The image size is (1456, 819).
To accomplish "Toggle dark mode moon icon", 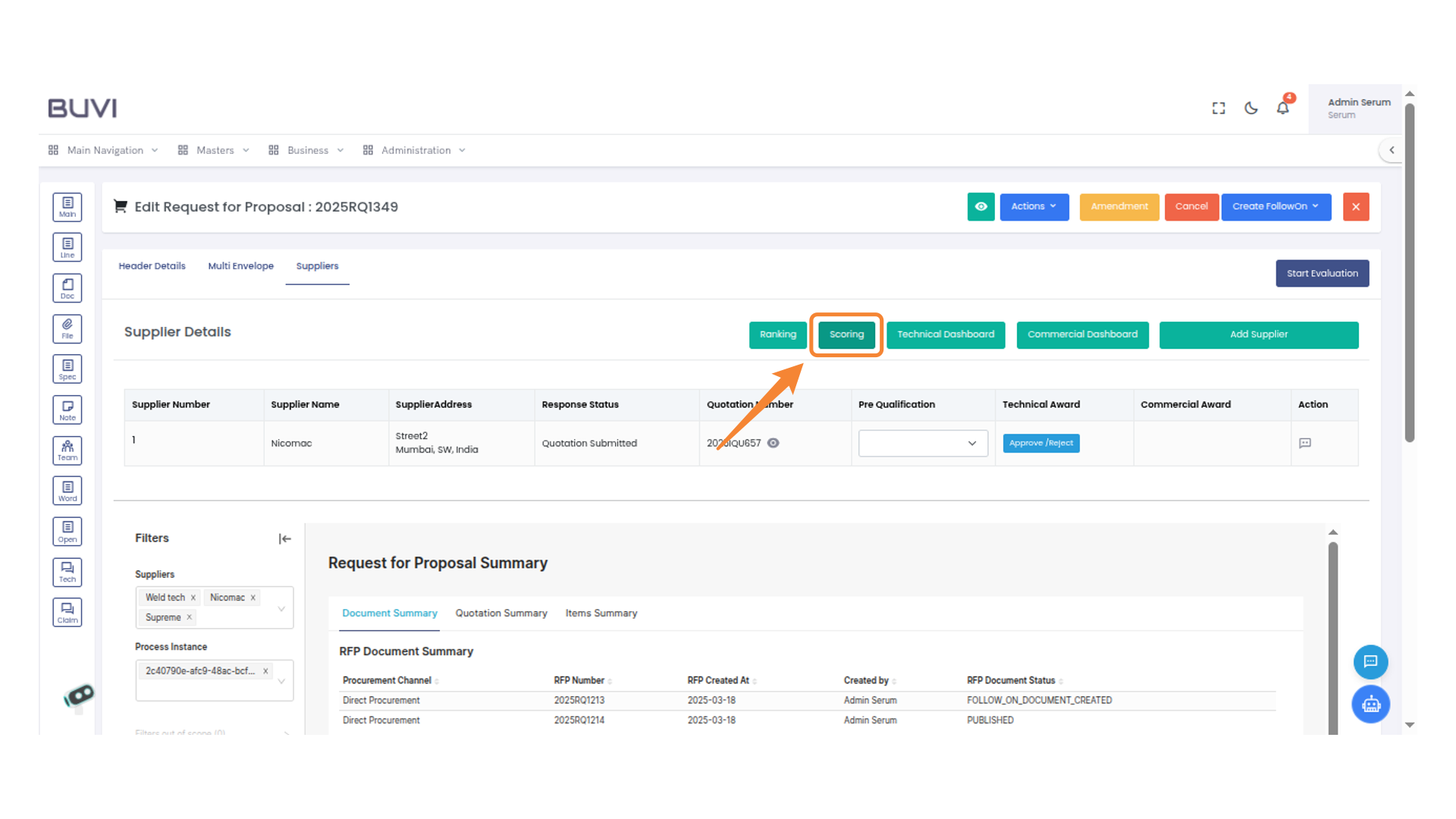I will (x=1251, y=108).
